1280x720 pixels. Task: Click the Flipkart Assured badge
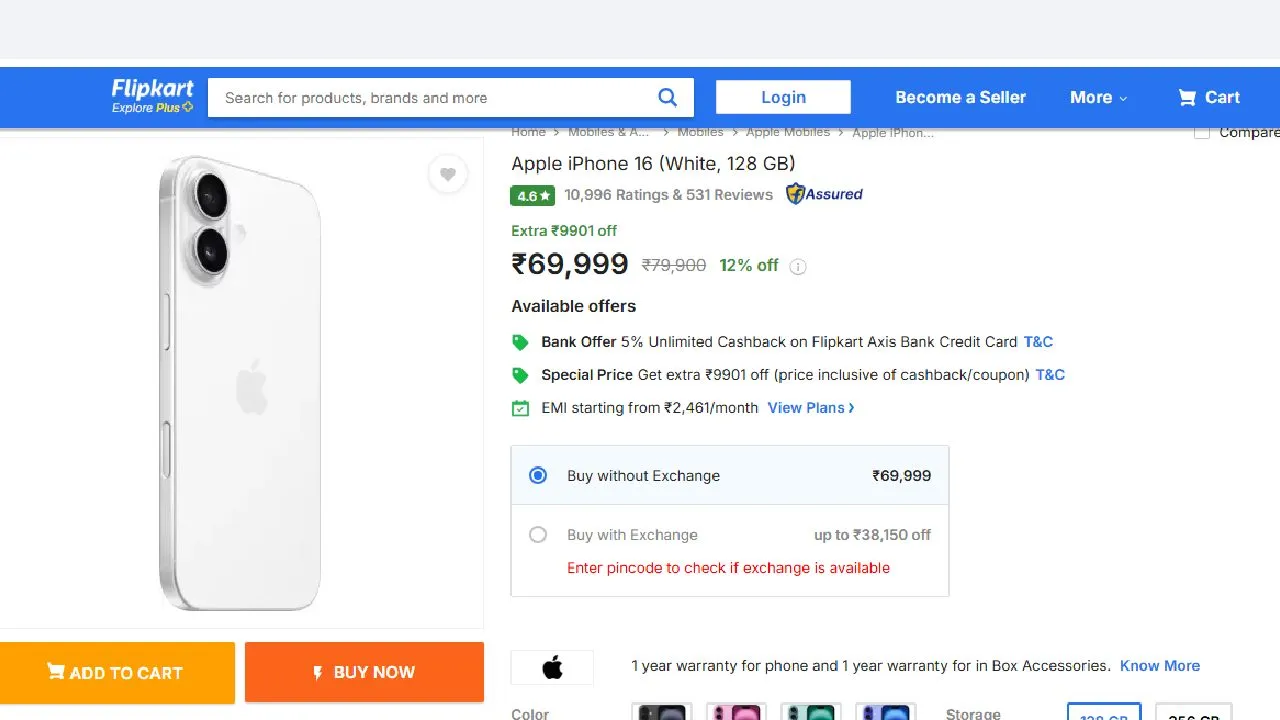coord(823,194)
